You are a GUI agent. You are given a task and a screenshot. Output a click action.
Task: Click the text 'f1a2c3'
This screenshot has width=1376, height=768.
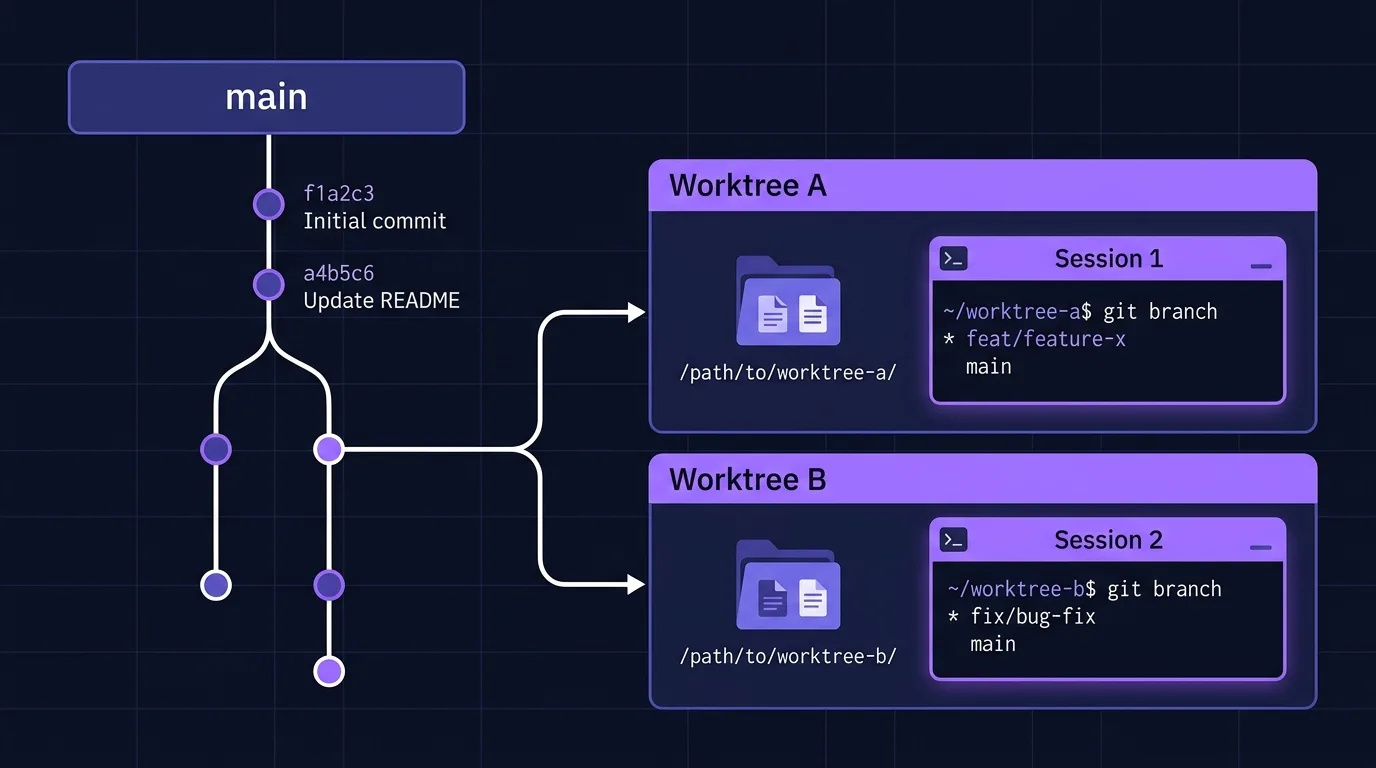[339, 194]
